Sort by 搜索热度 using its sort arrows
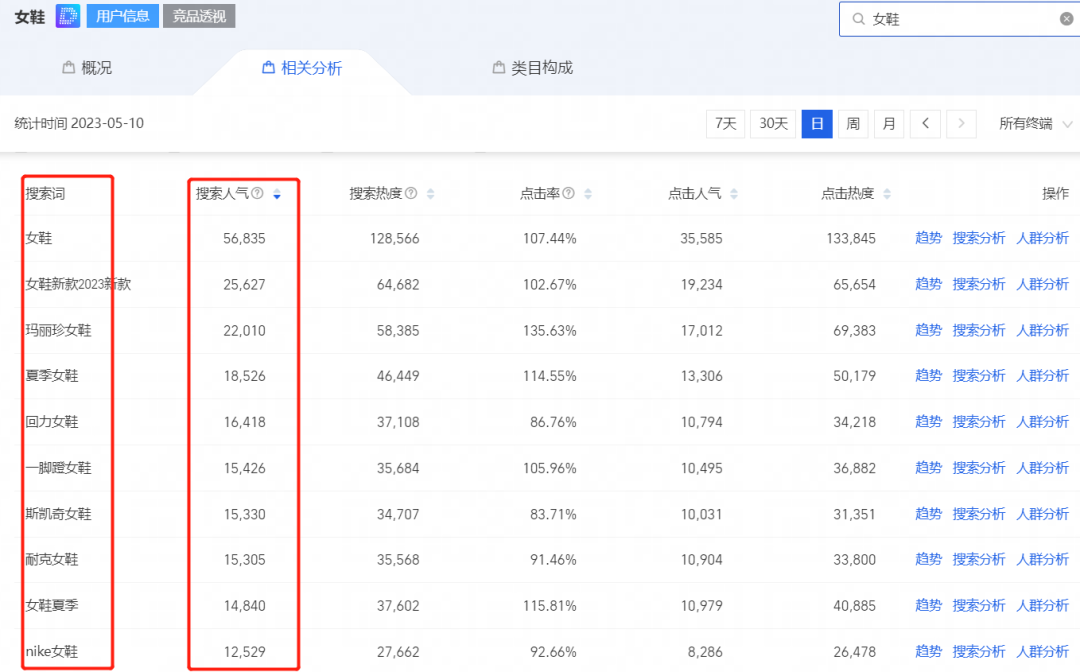 pos(430,194)
